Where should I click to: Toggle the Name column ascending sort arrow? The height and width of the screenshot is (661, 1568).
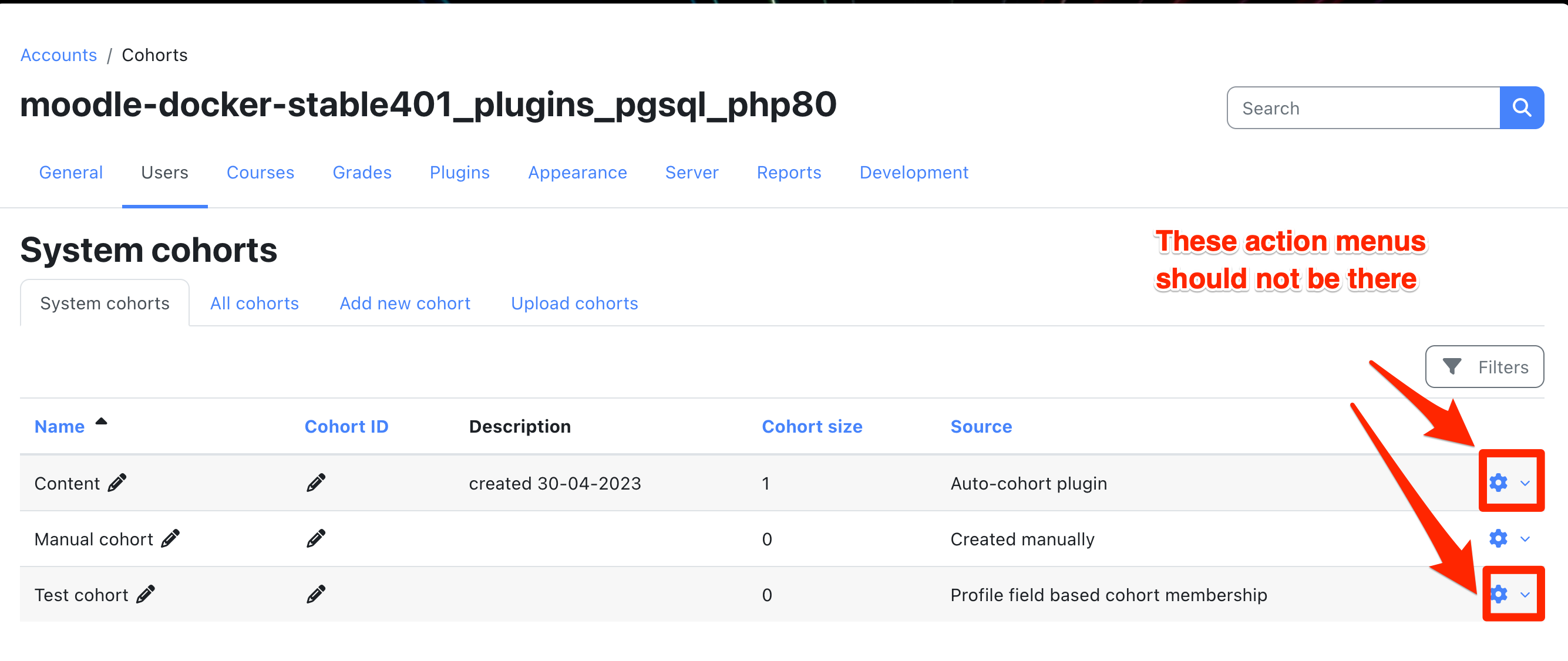pyautogui.click(x=101, y=421)
